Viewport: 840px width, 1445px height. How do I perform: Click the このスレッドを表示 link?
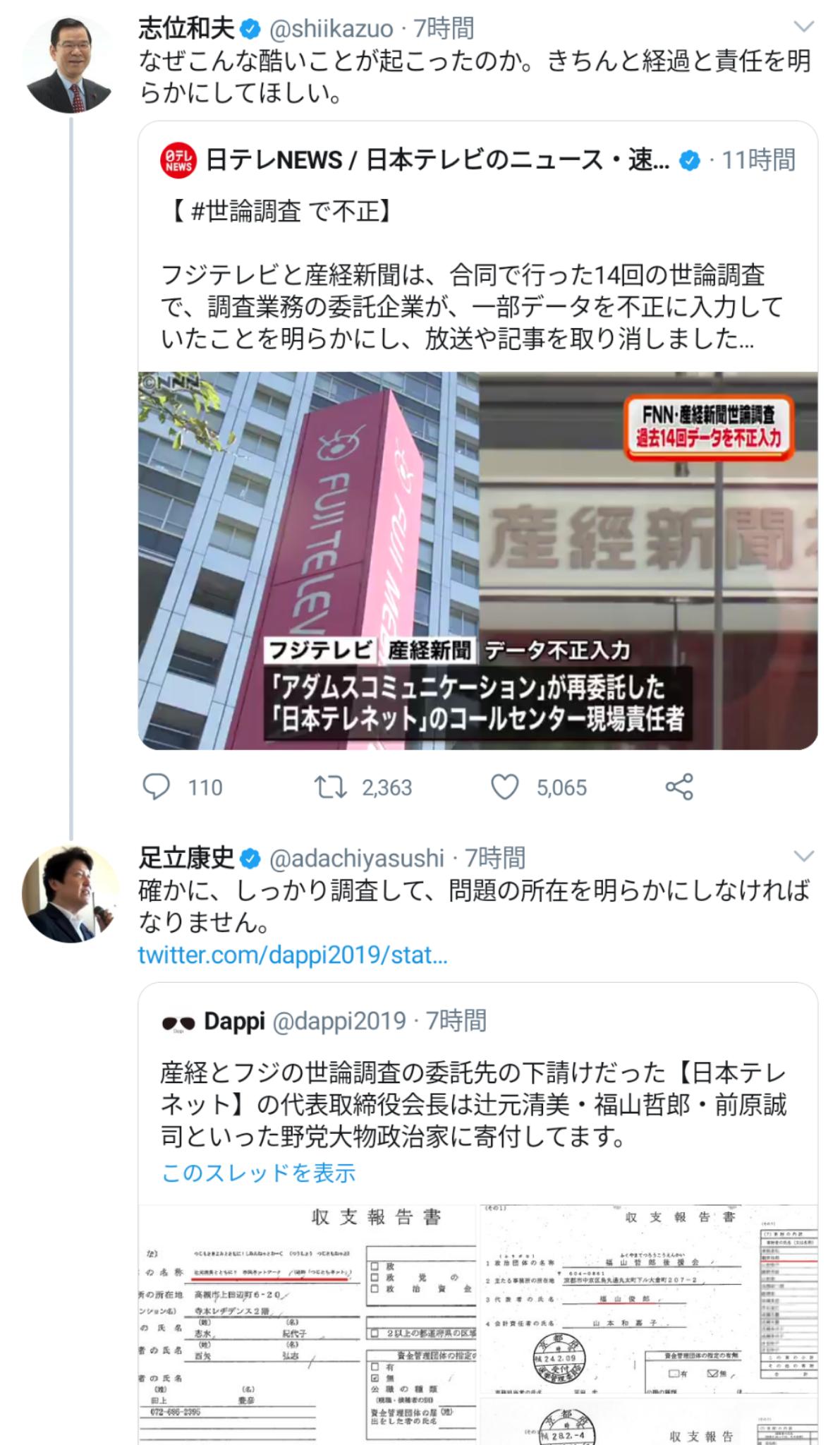[259, 1173]
